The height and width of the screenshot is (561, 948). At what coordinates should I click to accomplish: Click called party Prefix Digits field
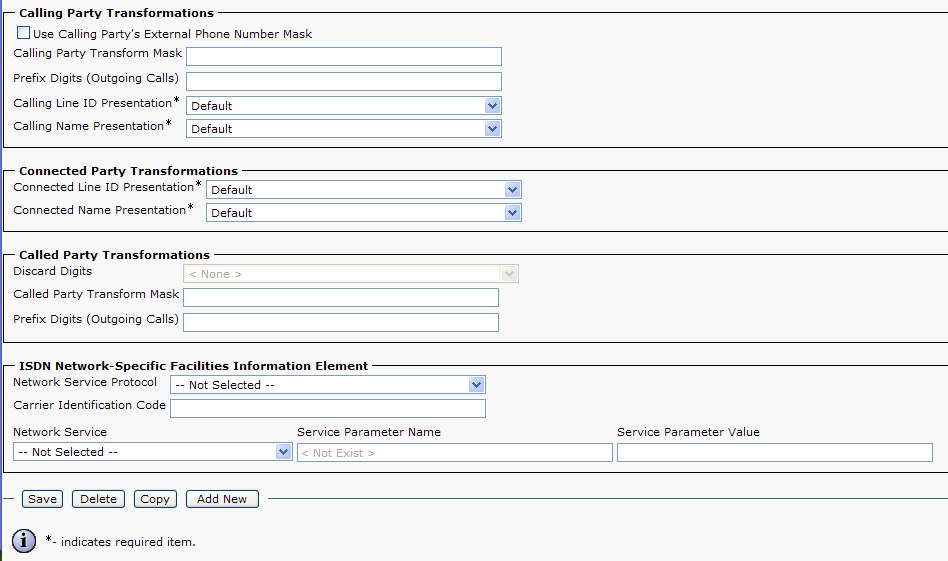pyautogui.click(x=340, y=322)
